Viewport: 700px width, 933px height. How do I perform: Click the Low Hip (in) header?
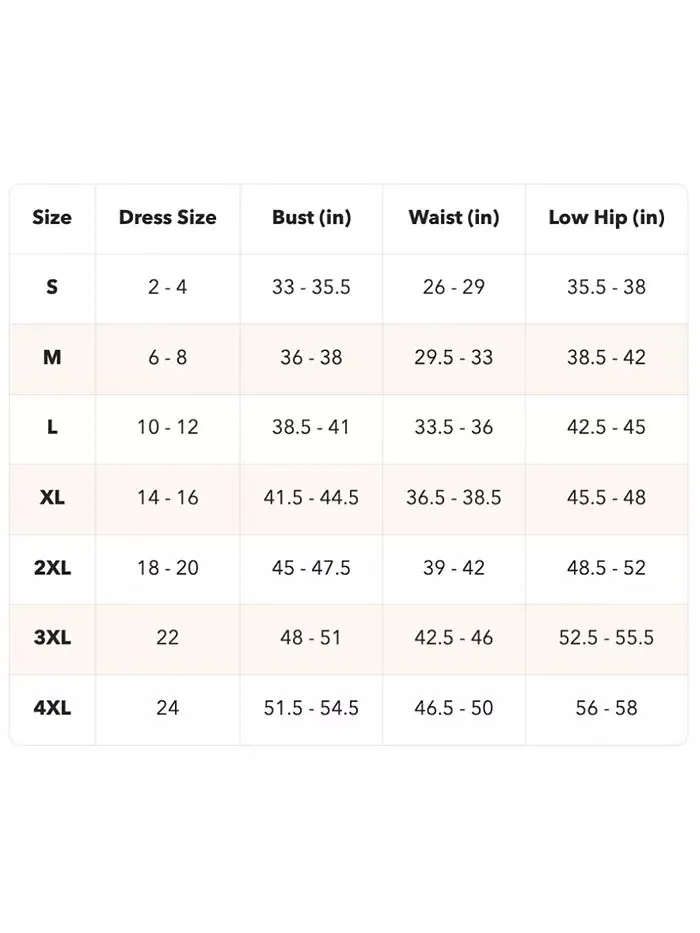pyautogui.click(x=607, y=217)
